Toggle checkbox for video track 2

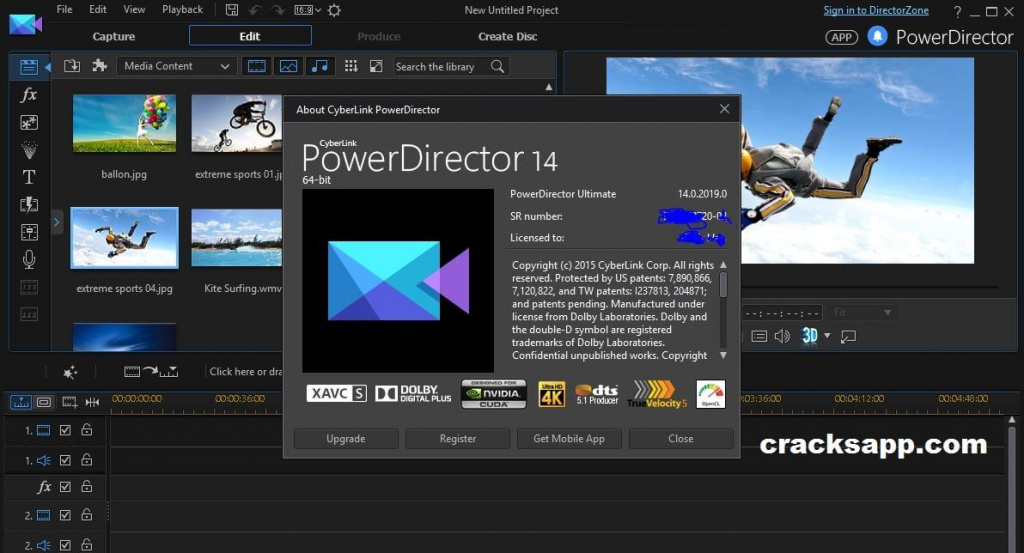(x=65, y=515)
